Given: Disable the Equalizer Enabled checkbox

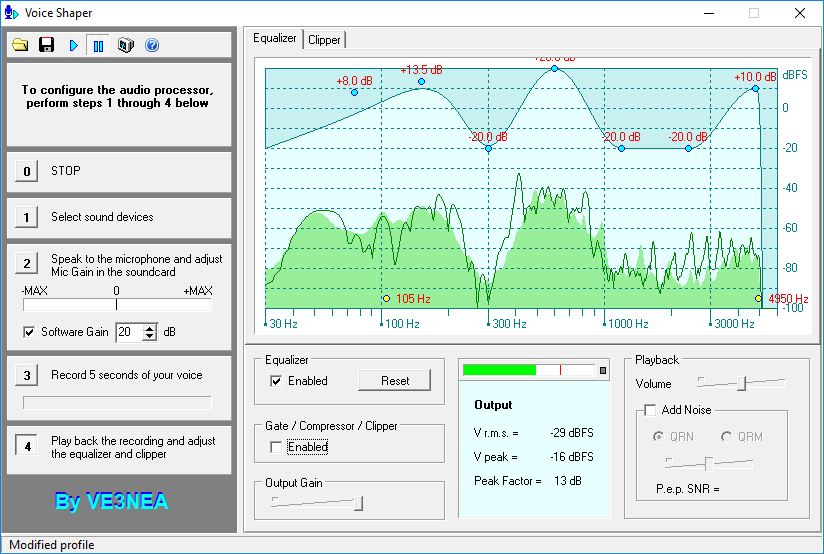Looking at the screenshot, I should click(276, 381).
